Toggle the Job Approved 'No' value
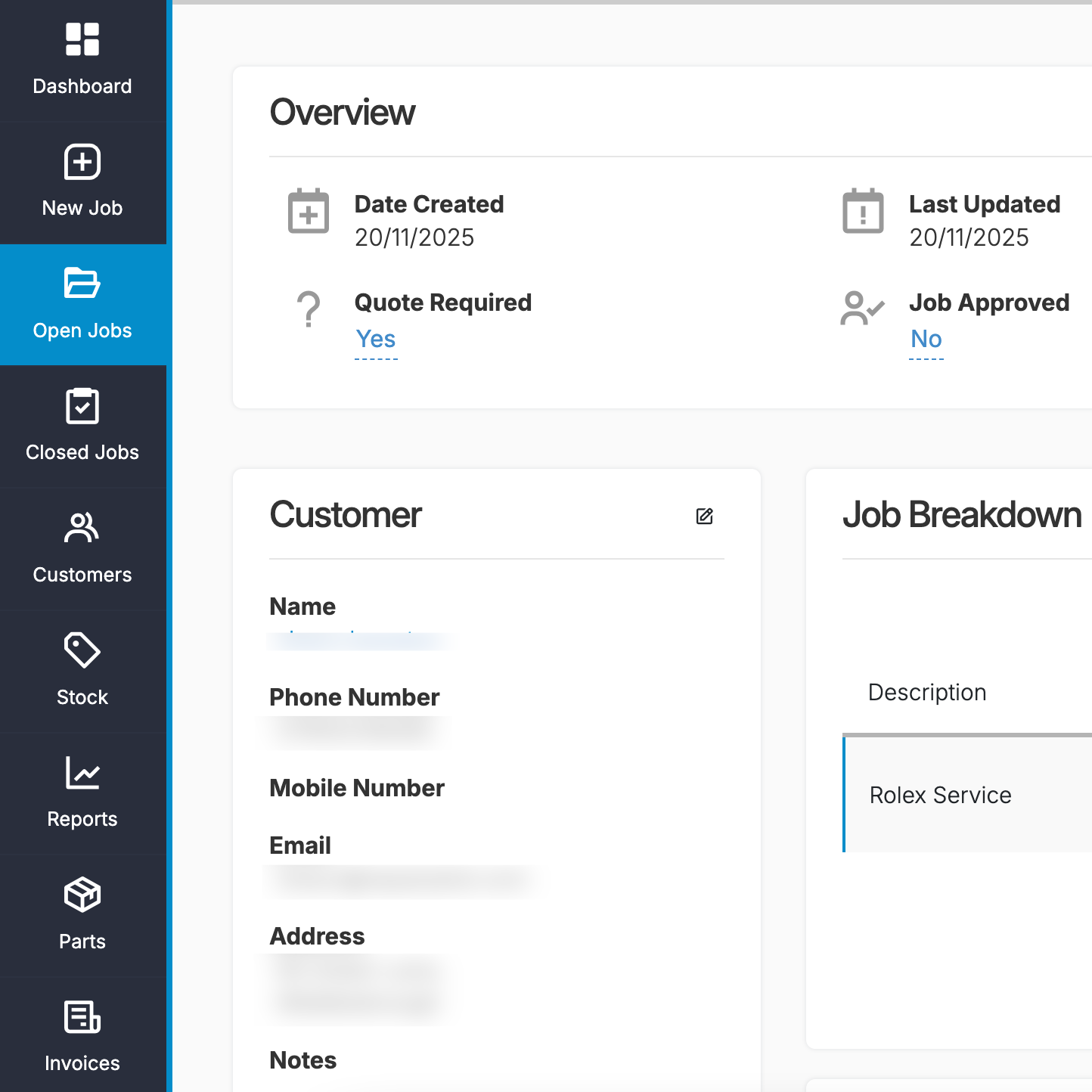Viewport: 1092px width, 1092px height. click(926, 339)
